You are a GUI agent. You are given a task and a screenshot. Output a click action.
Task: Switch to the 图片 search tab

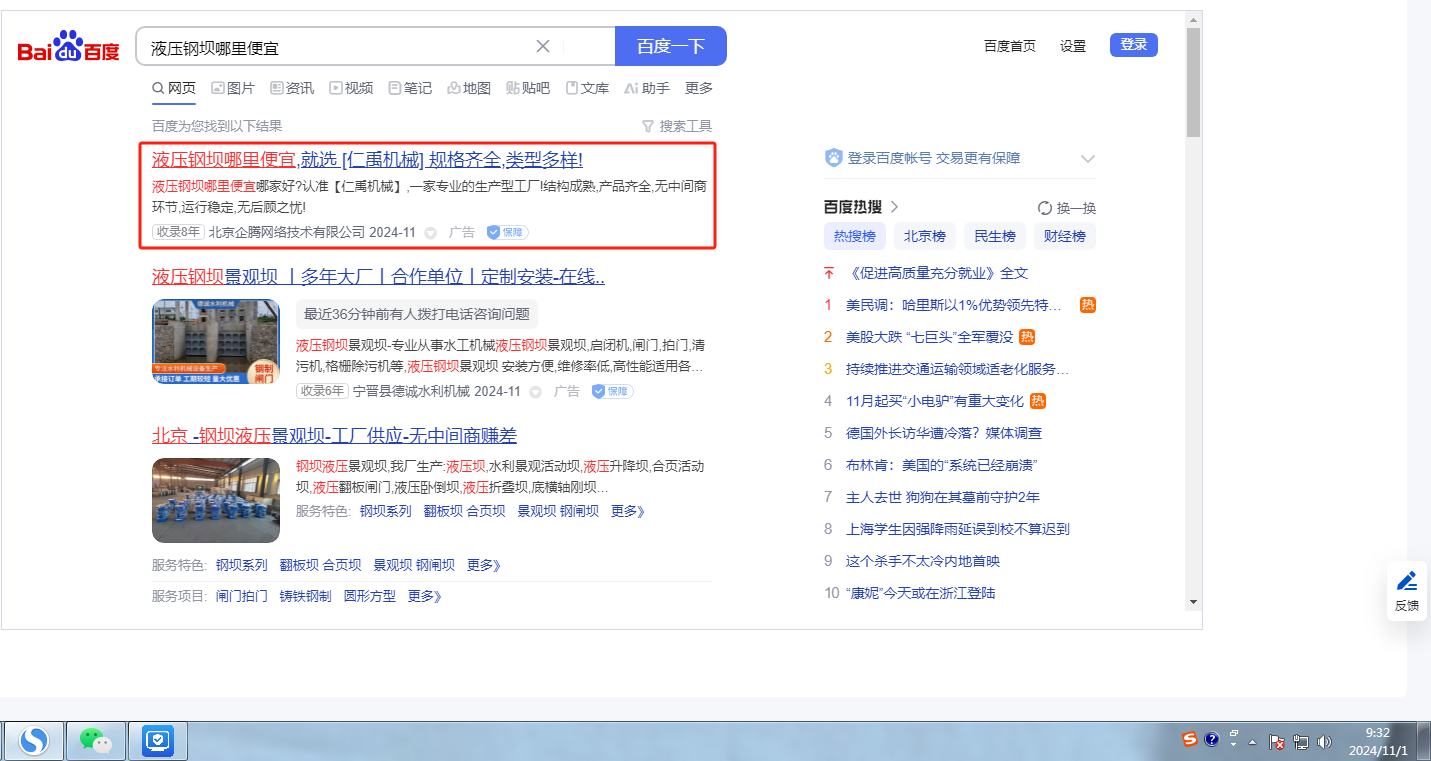tap(233, 88)
